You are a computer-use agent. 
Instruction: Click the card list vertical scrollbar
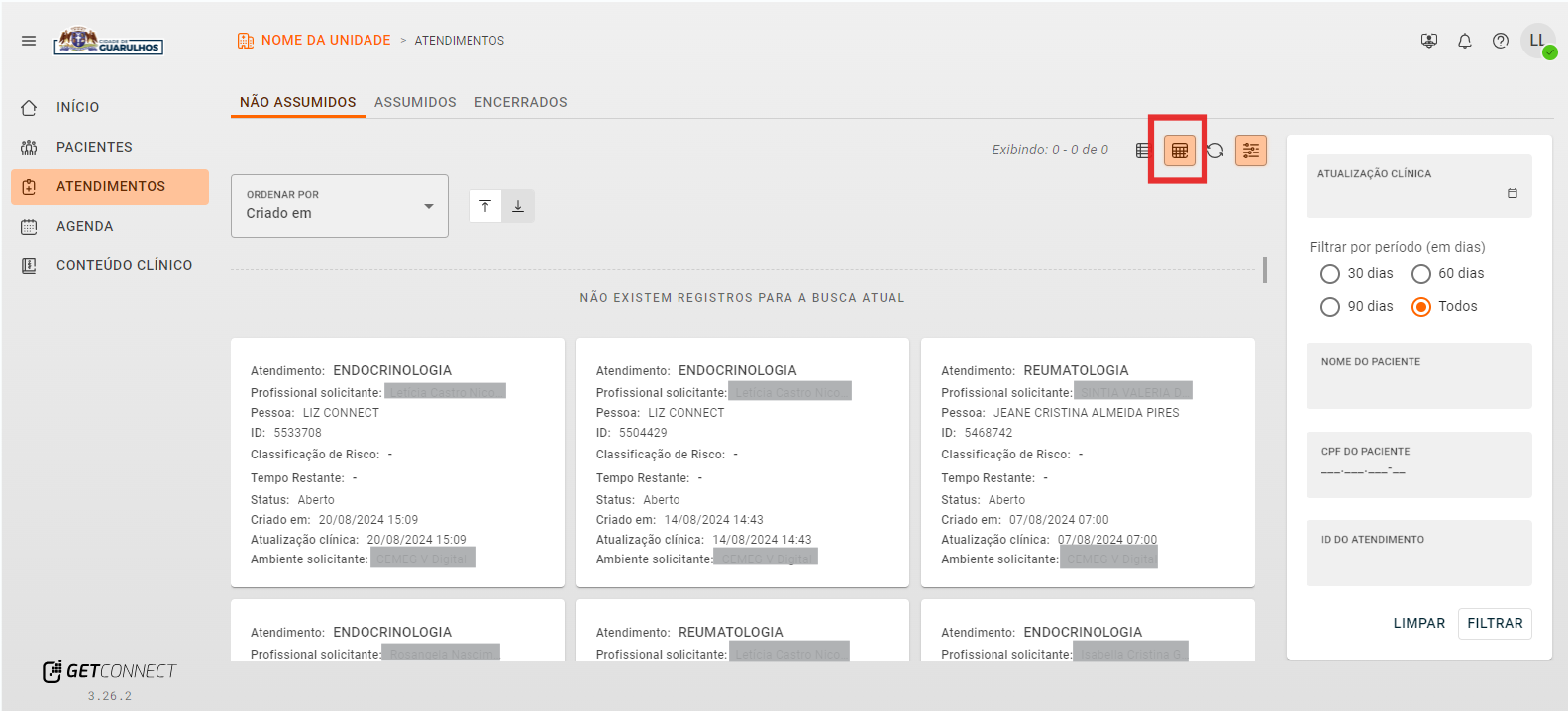(1265, 270)
